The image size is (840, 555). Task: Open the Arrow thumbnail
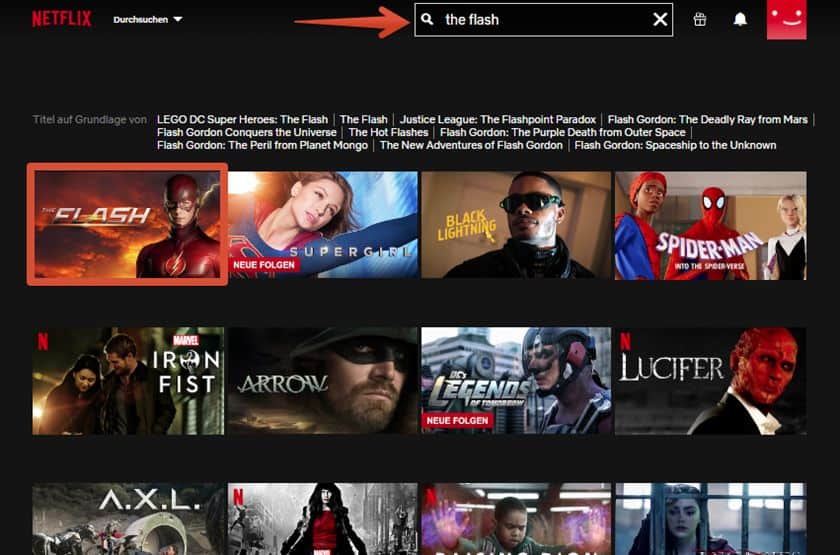pos(323,381)
